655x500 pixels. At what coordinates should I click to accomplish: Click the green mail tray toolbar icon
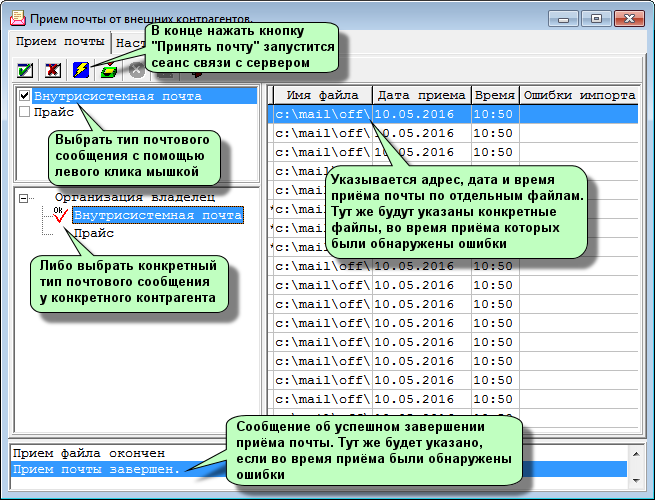108,71
